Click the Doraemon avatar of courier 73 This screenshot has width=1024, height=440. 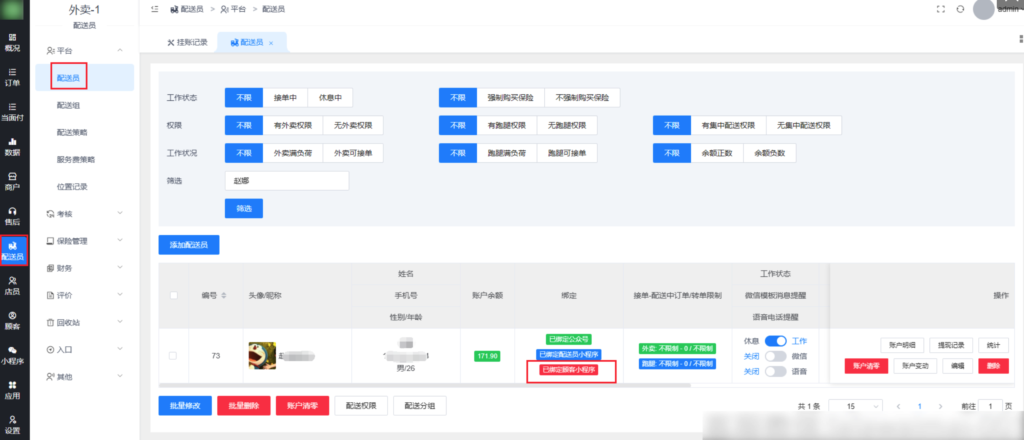[262, 356]
